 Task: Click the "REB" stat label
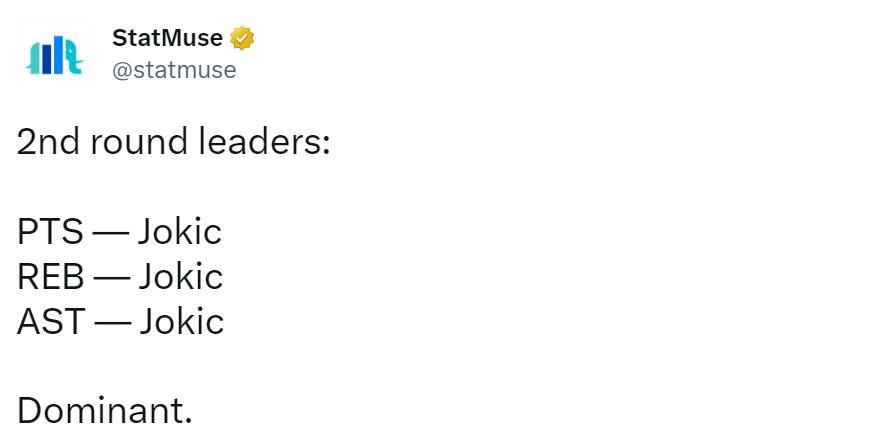click(x=51, y=277)
